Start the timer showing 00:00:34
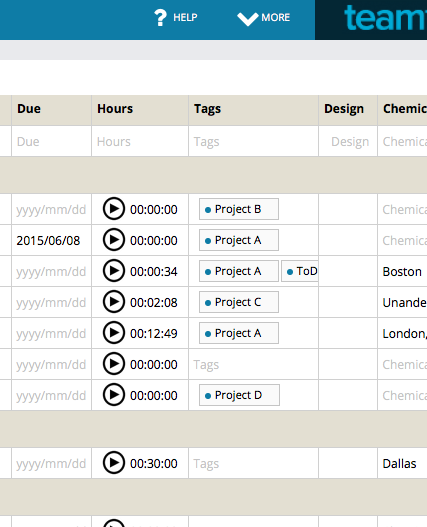Image resolution: width=427 pixels, height=527 pixels. [114, 271]
